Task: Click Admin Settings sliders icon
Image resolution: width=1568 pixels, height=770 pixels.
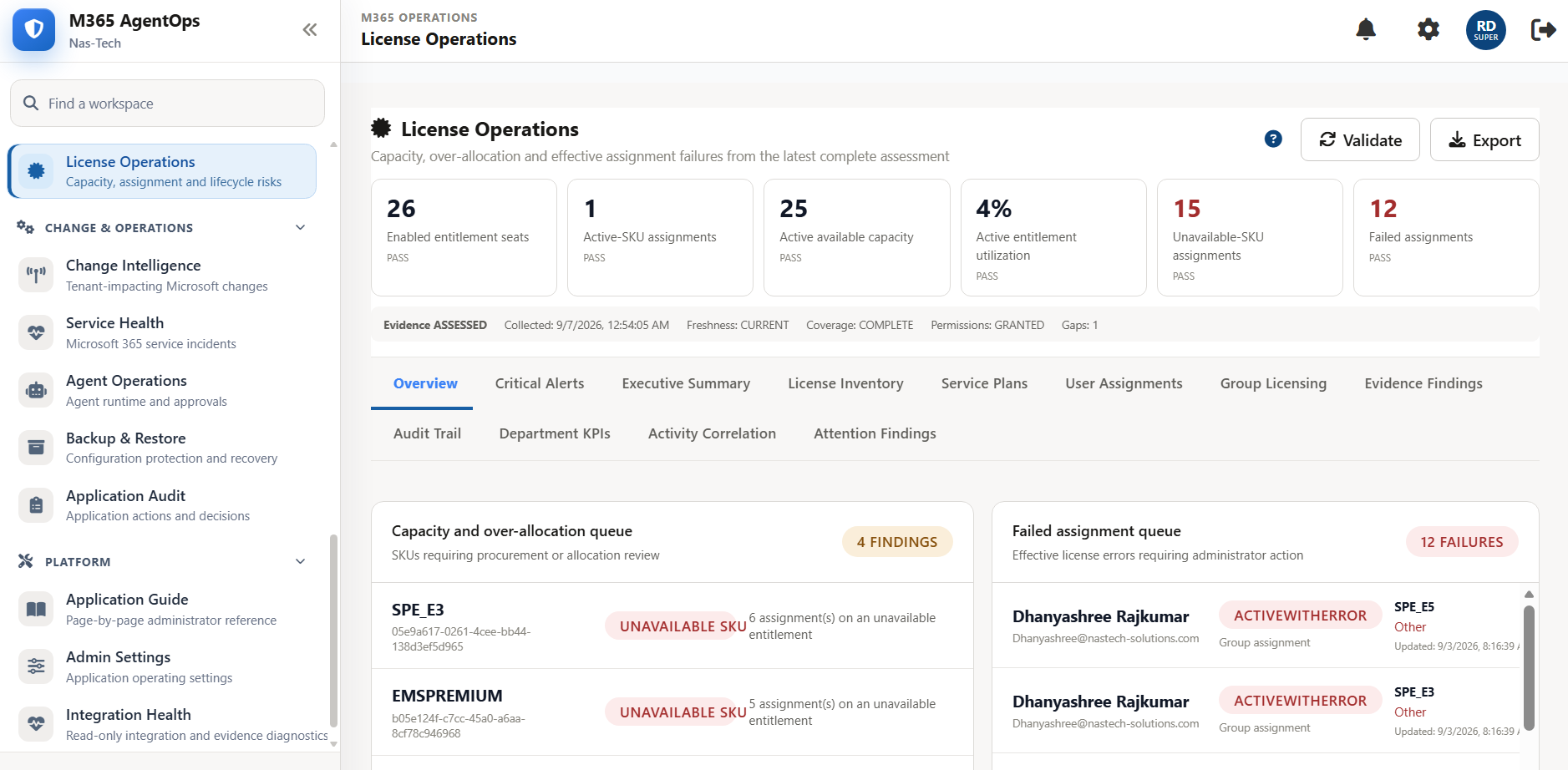Action: point(36,666)
